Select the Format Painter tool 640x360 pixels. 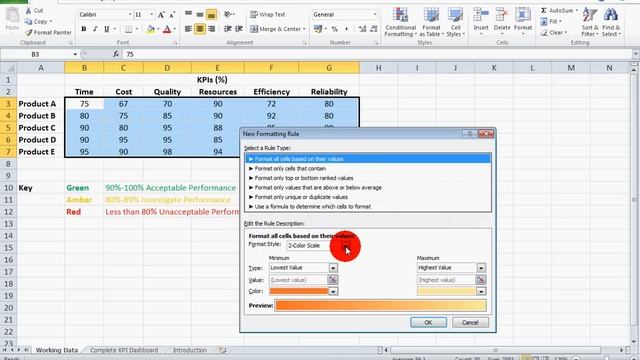coord(48,32)
